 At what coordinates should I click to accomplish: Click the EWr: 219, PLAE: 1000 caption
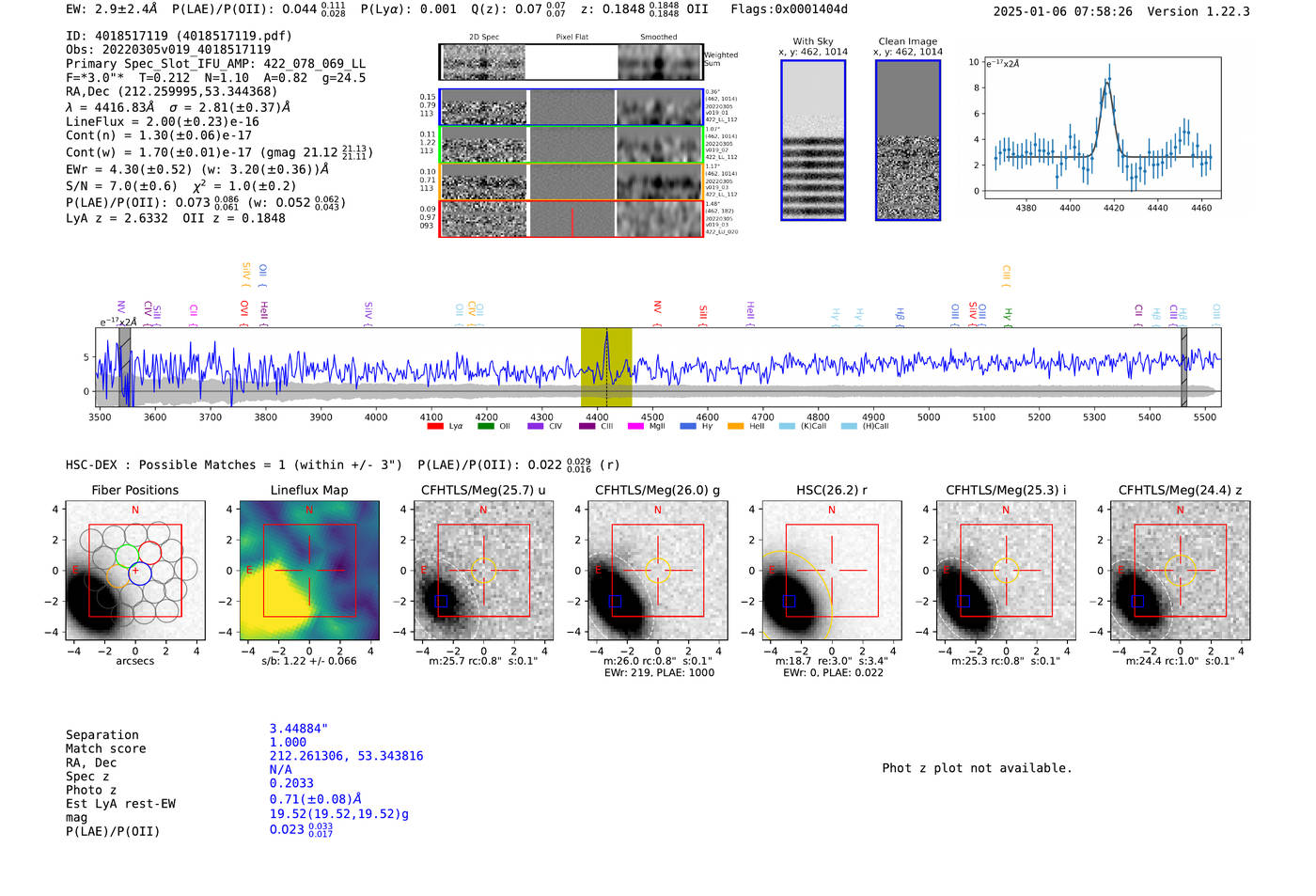658,673
